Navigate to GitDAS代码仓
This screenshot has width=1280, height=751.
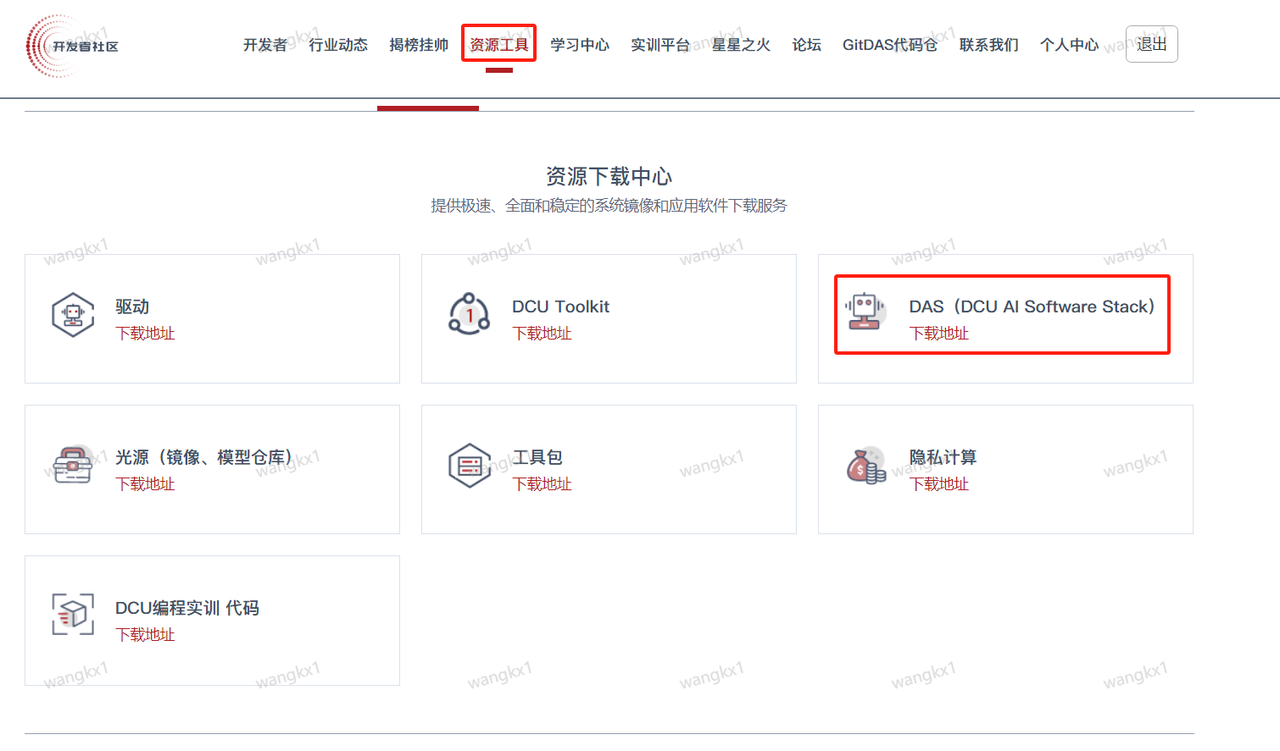point(890,45)
